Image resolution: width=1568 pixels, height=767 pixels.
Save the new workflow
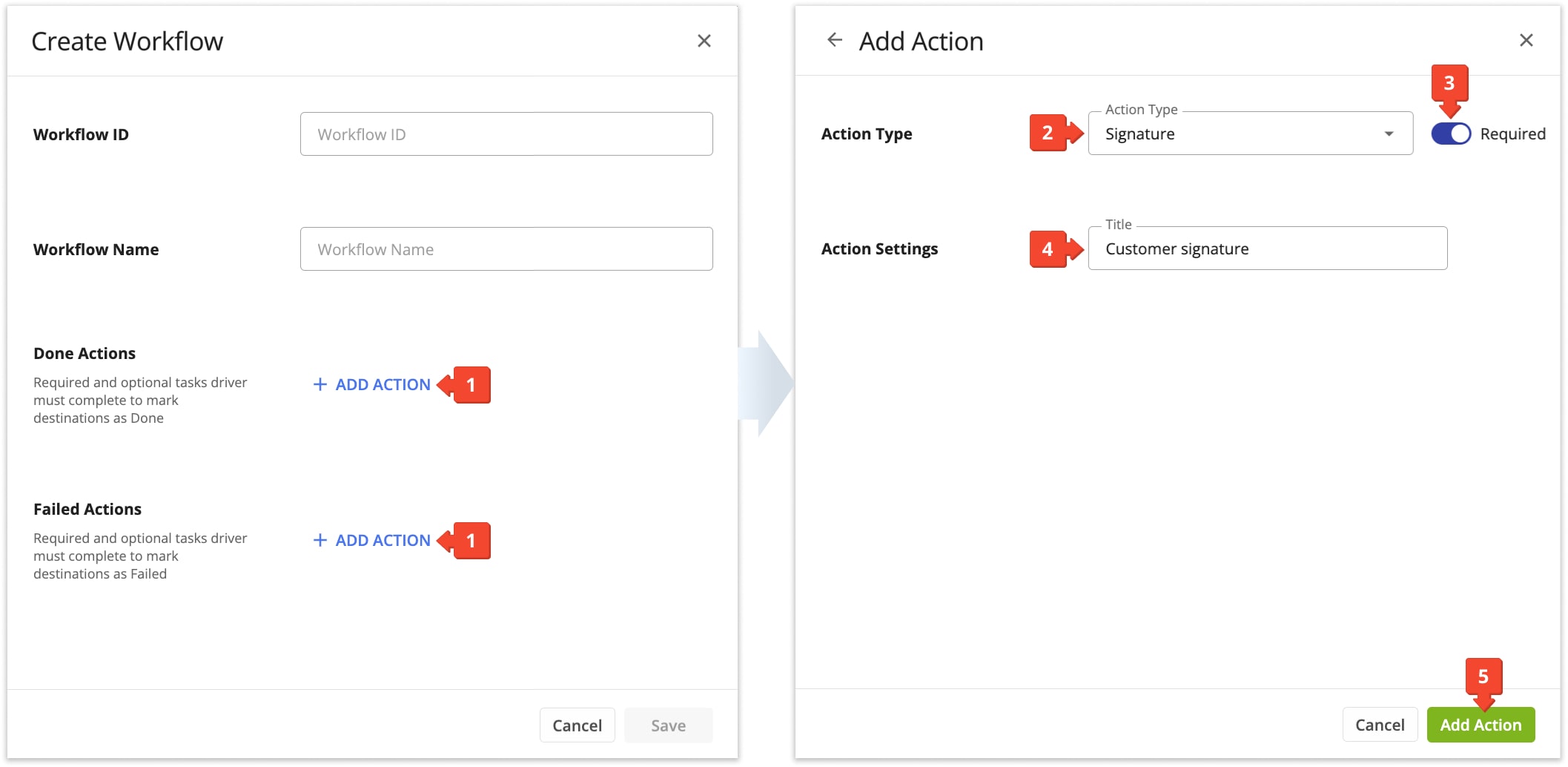[668, 725]
